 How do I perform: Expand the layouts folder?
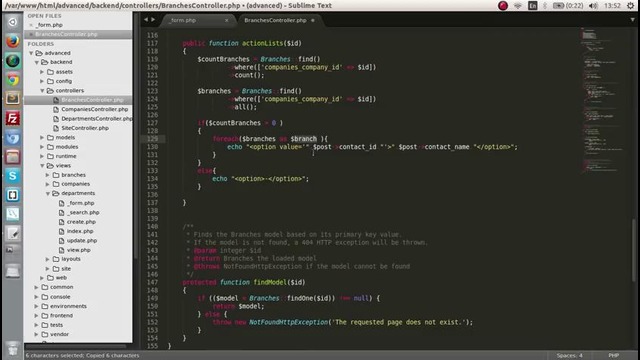pos(48,259)
